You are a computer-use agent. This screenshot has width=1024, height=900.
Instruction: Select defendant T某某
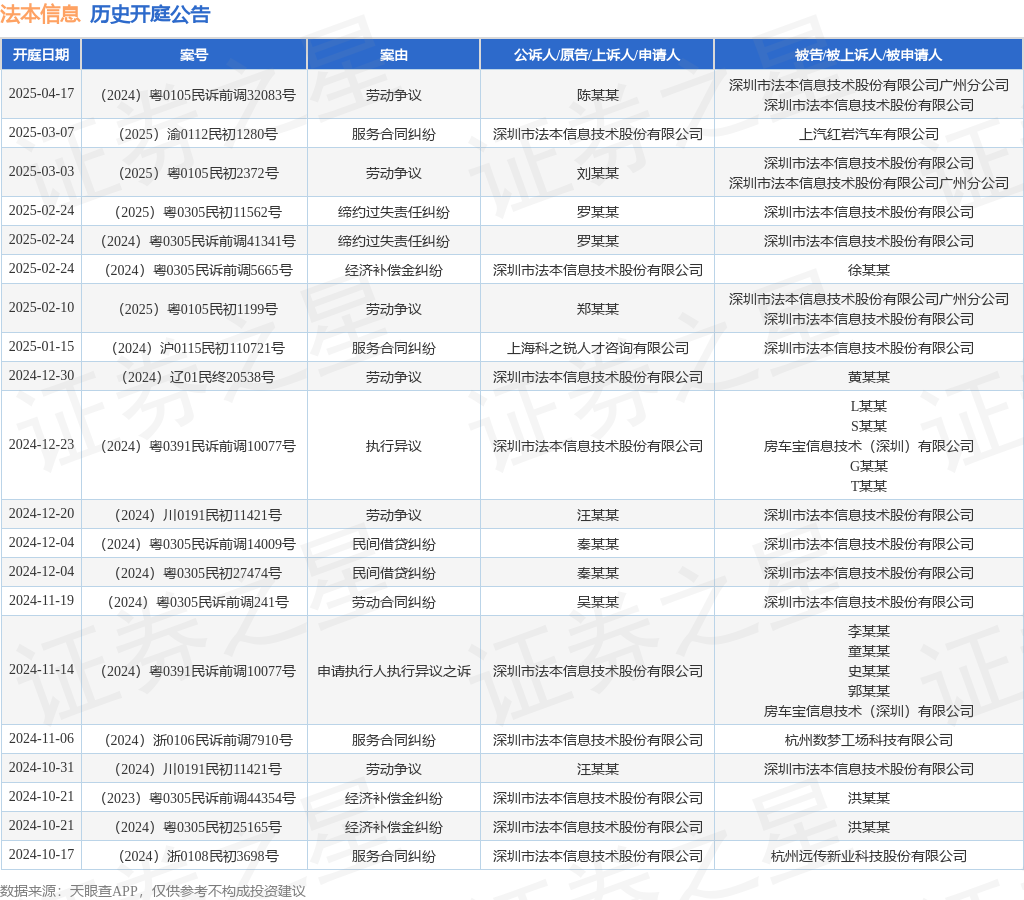[x=869, y=487]
